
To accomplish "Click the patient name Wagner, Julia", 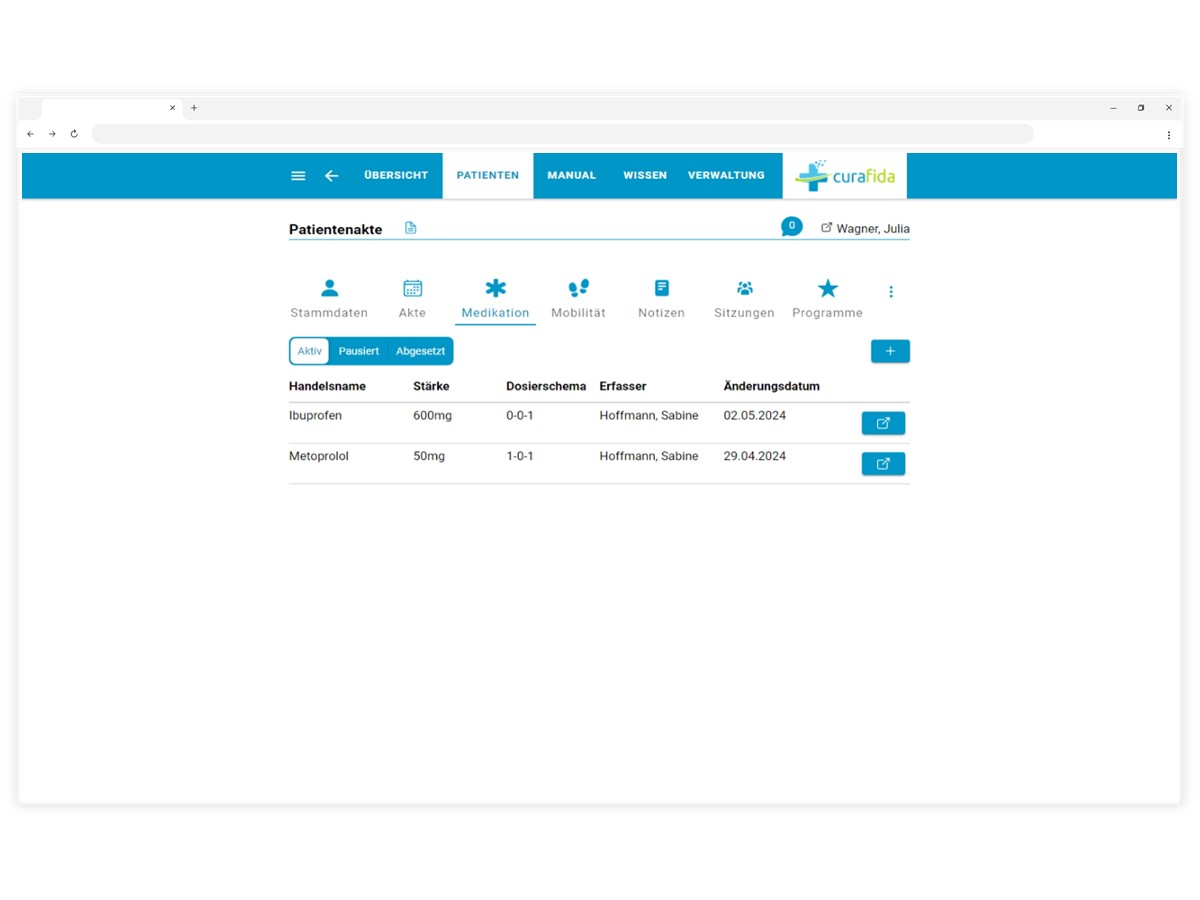I will [873, 229].
